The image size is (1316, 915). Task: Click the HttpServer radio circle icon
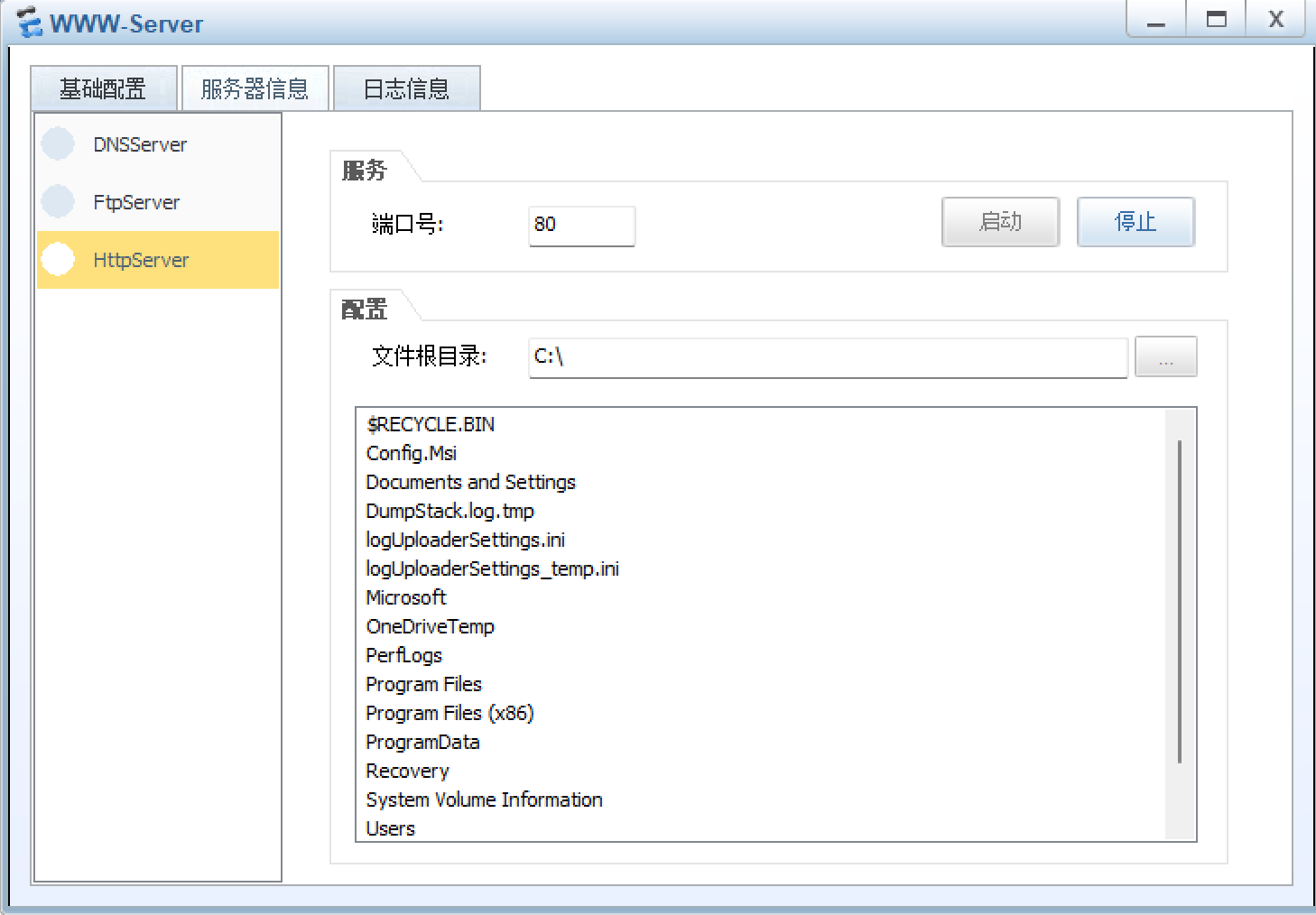(58, 260)
